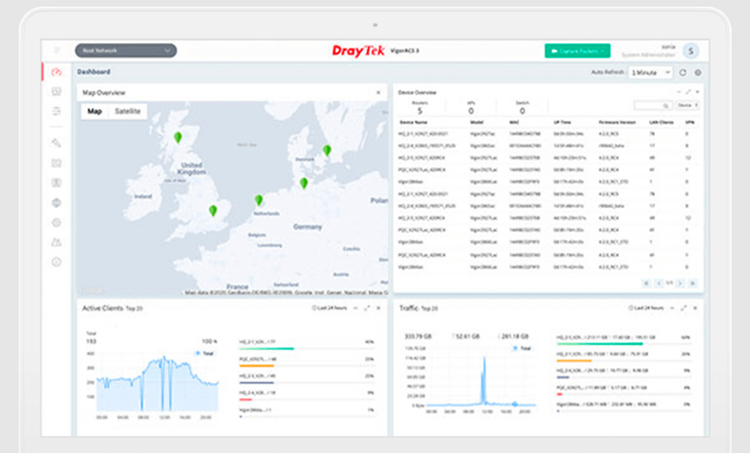Click the DrayTek logo
750x453 pixels.
click(x=358, y=51)
